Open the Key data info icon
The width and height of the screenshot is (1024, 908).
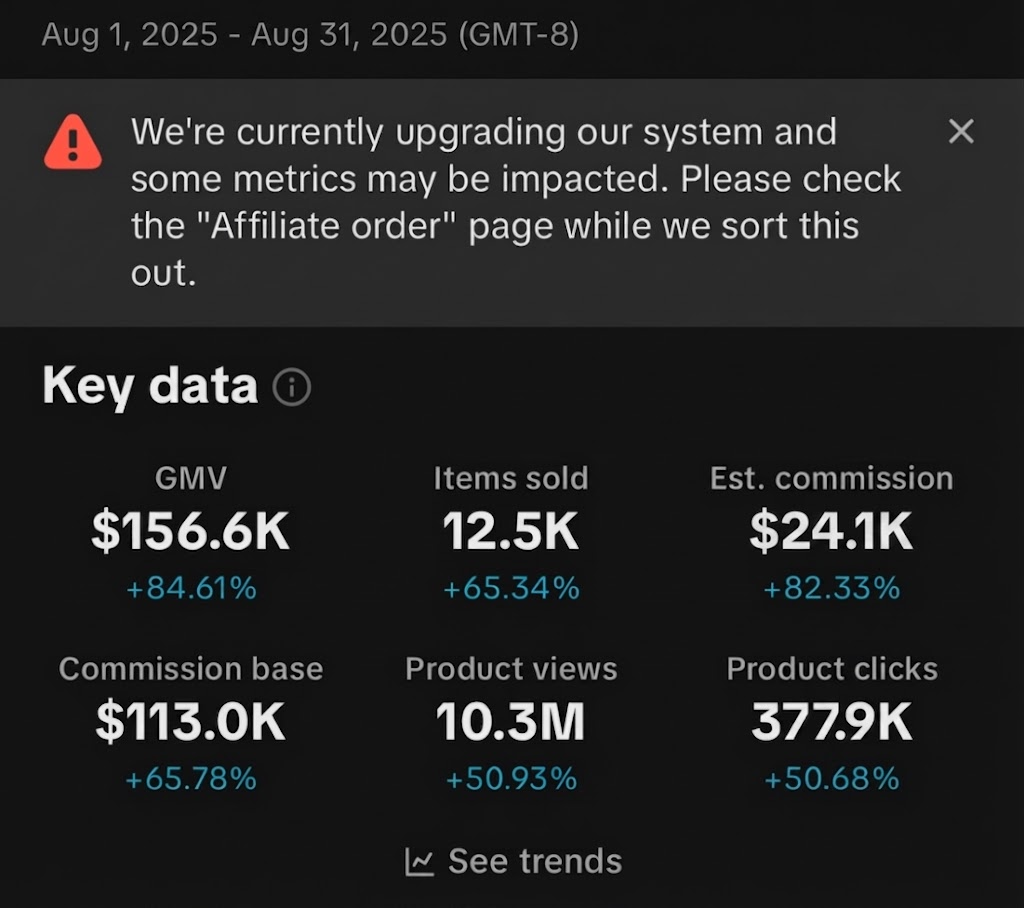pyautogui.click(x=290, y=386)
